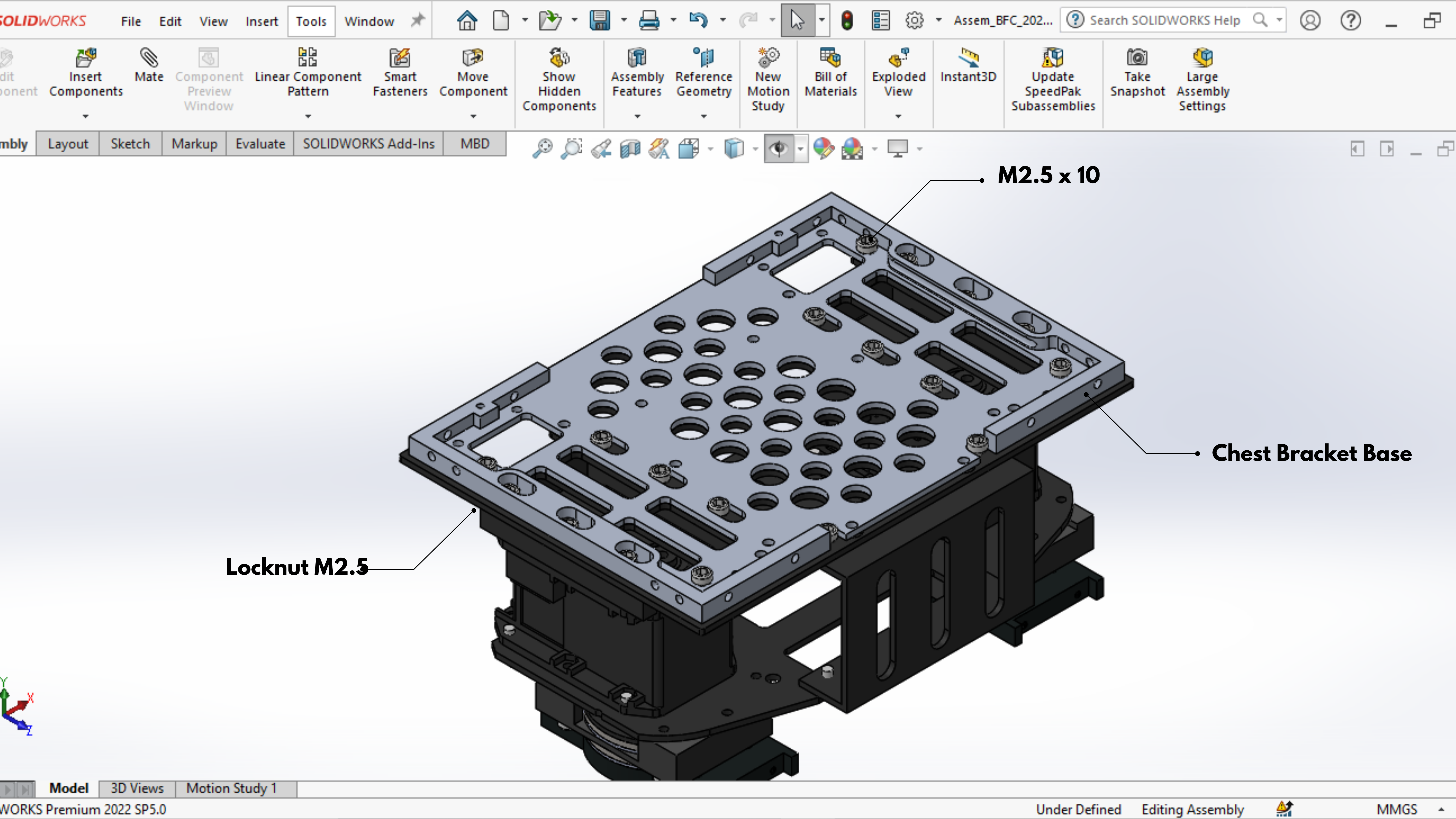
Task: Open View Settings monitor icon
Action: [x=898, y=149]
